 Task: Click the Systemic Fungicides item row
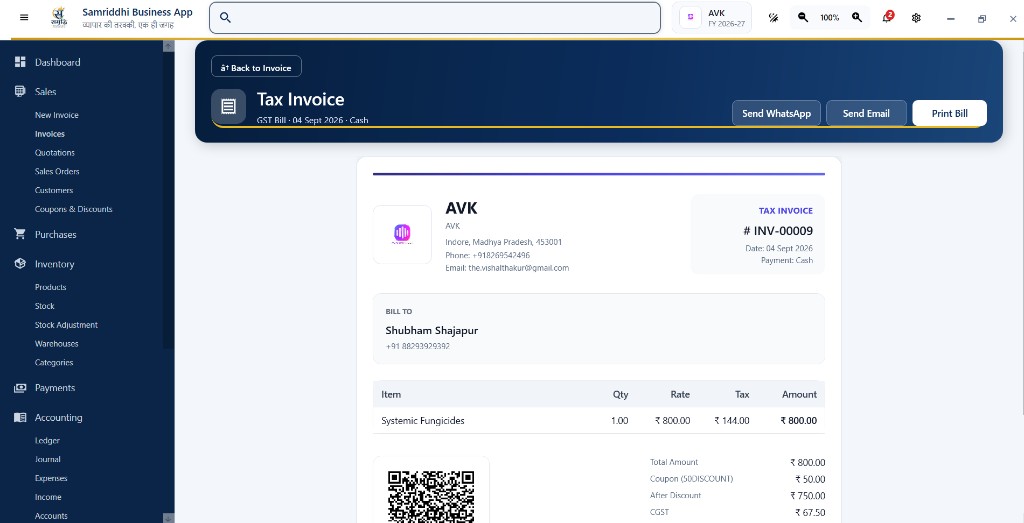pos(598,420)
